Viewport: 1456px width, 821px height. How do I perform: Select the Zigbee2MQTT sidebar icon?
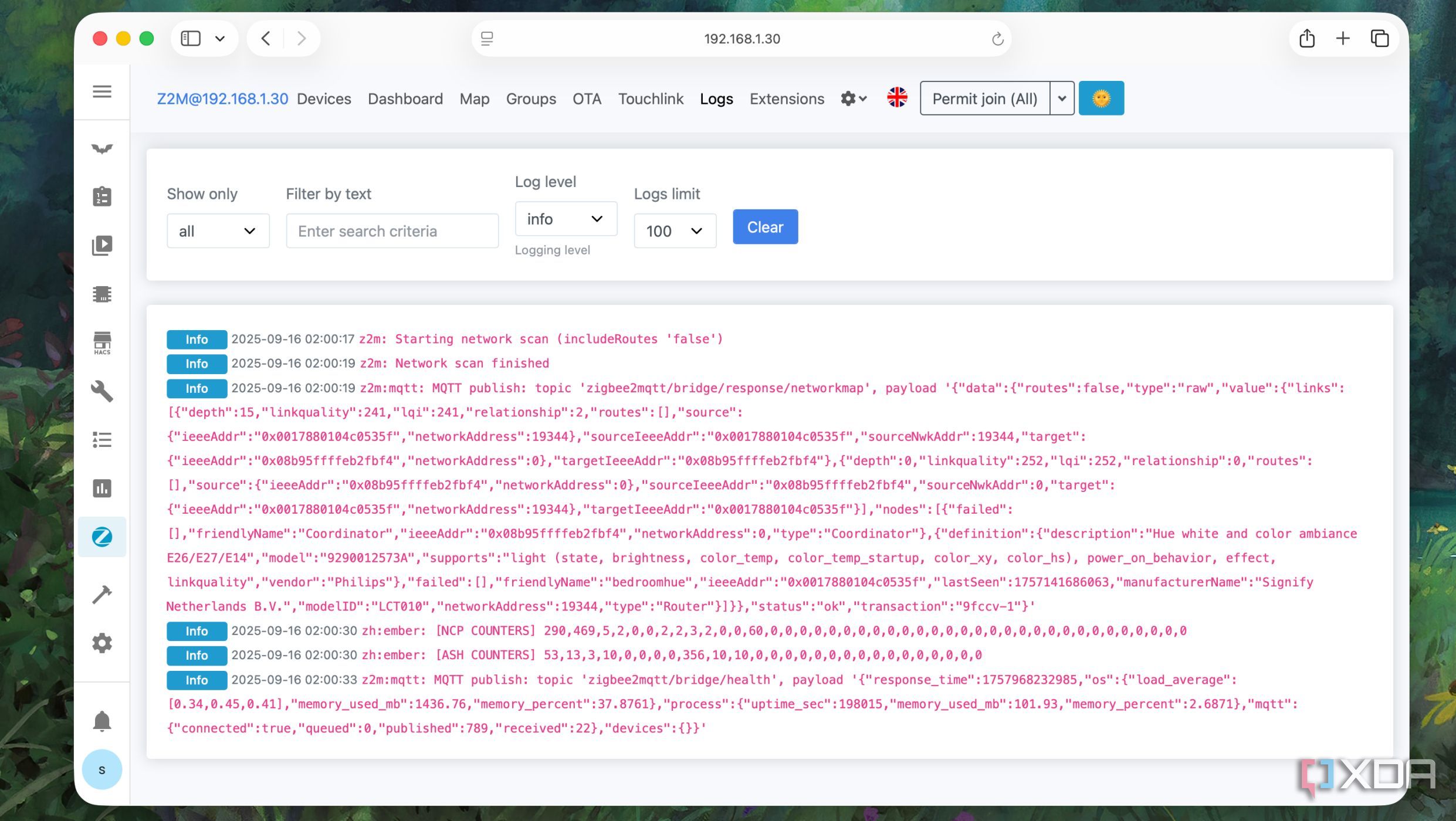102,537
